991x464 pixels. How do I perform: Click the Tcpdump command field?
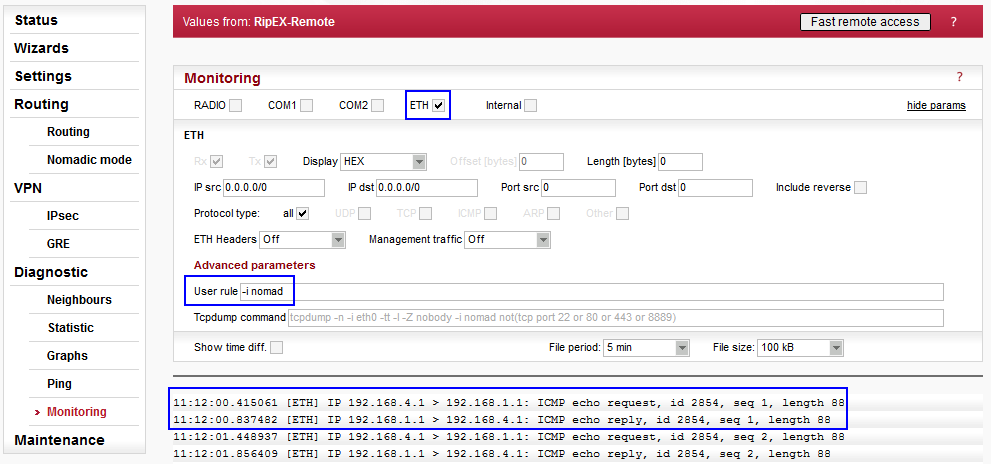pyautogui.click(x=616, y=317)
